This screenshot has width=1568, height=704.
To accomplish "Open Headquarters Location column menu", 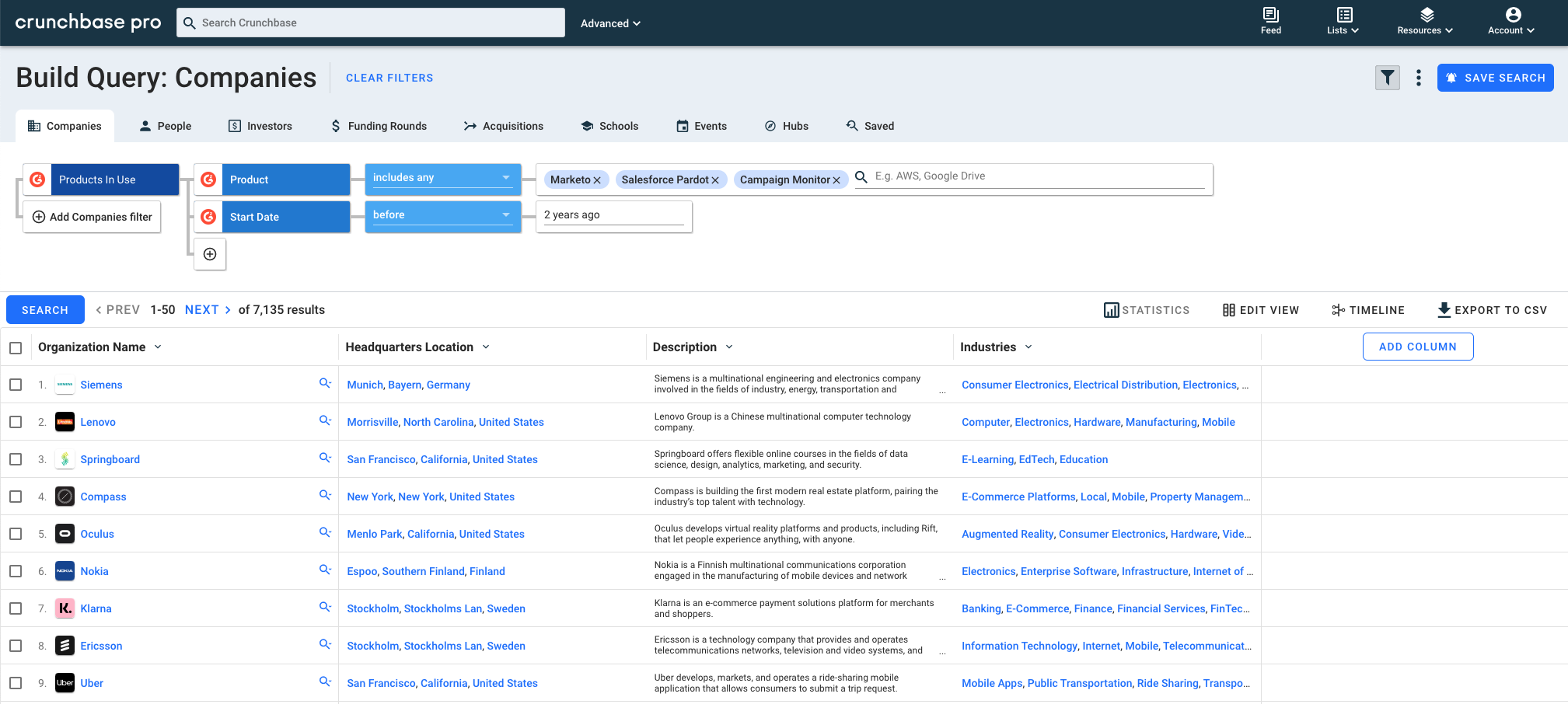I will [x=486, y=347].
